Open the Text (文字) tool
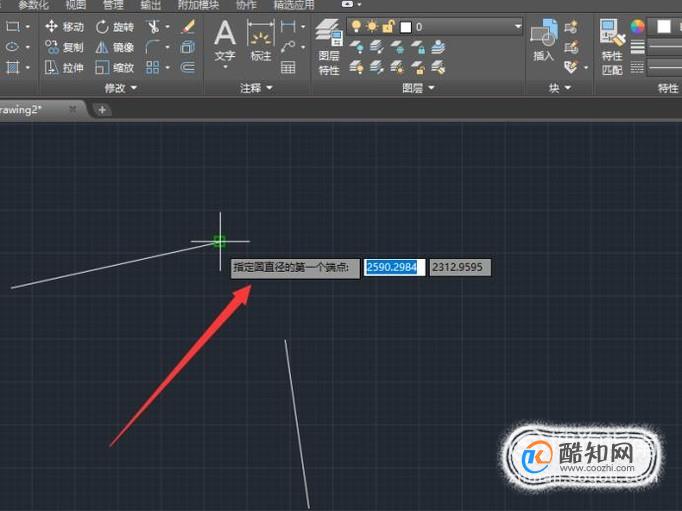The height and width of the screenshot is (511, 682). coord(225,43)
